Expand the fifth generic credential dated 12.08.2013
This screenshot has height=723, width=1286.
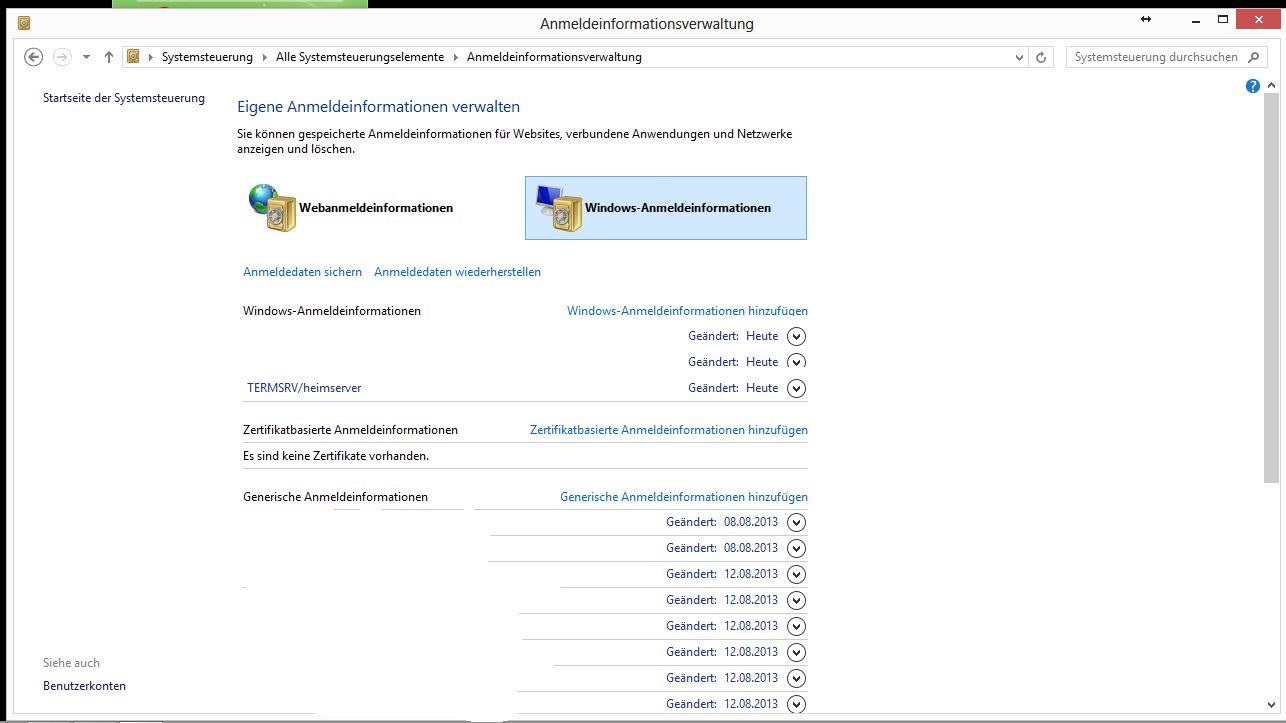pyautogui.click(x=796, y=678)
